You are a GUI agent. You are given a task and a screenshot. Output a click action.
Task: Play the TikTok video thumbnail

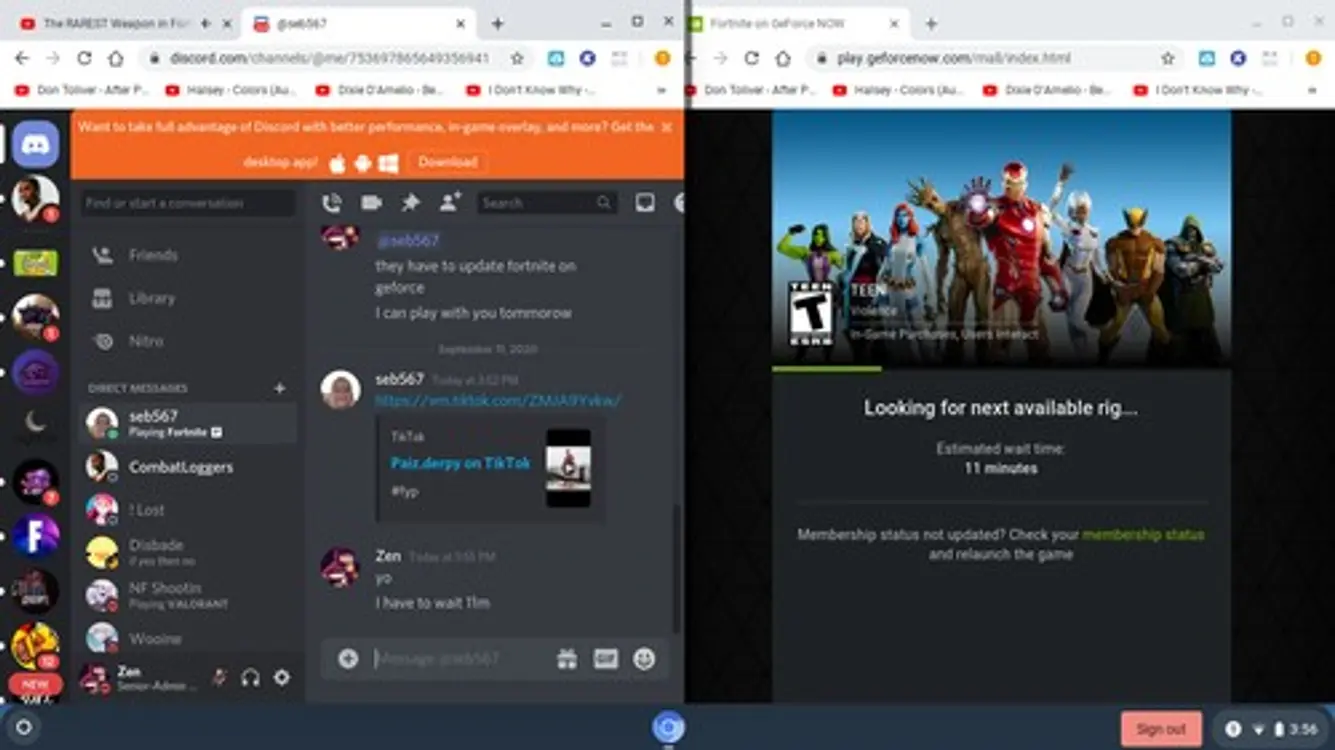coord(568,468)
